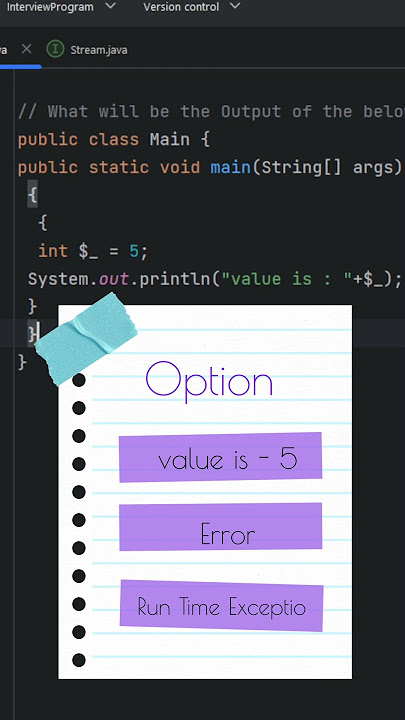The image size is (405, 720).
Task: Click the highlighted opening brace of main
Action: coord(32,195)
